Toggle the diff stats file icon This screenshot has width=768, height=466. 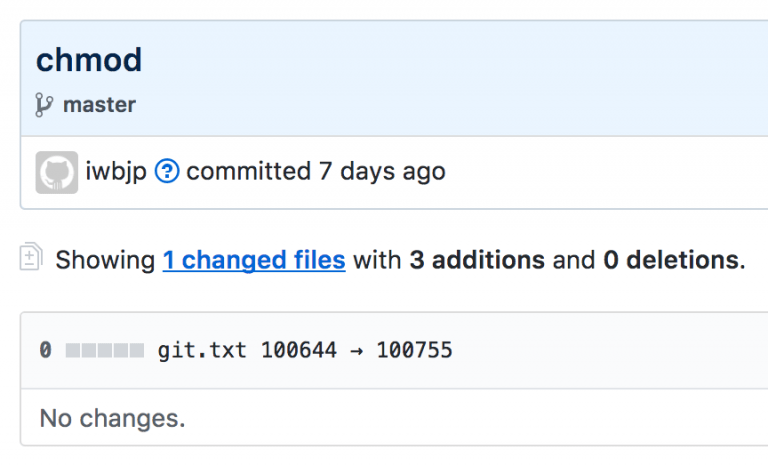(x=31, y=258)
